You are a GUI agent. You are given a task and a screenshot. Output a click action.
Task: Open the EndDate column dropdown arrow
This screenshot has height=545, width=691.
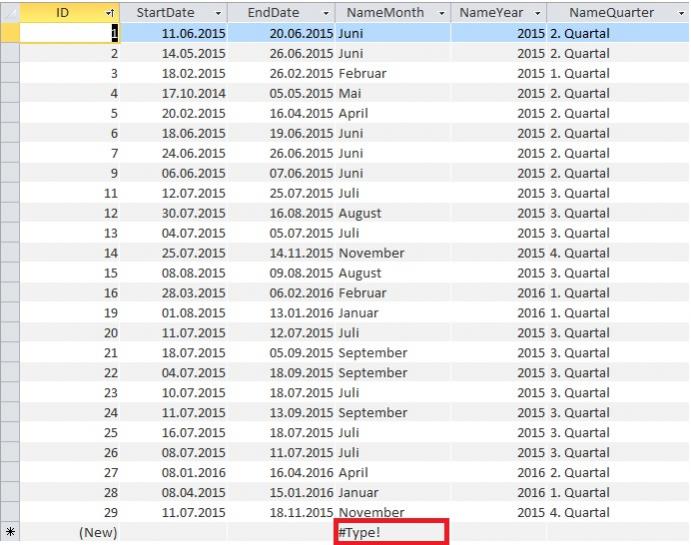(x=326, y=13)
